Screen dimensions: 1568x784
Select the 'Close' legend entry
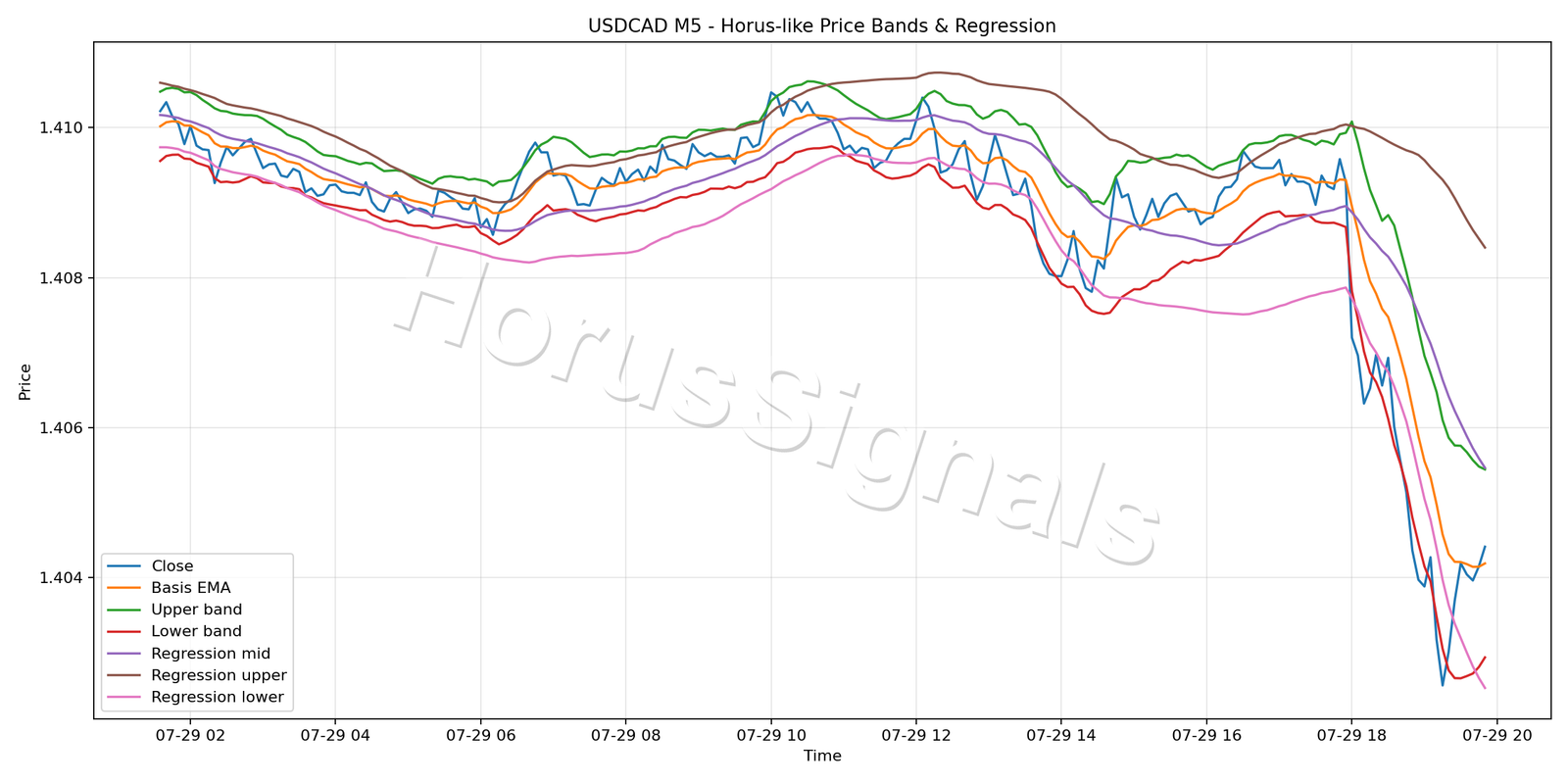pos(151,566)
